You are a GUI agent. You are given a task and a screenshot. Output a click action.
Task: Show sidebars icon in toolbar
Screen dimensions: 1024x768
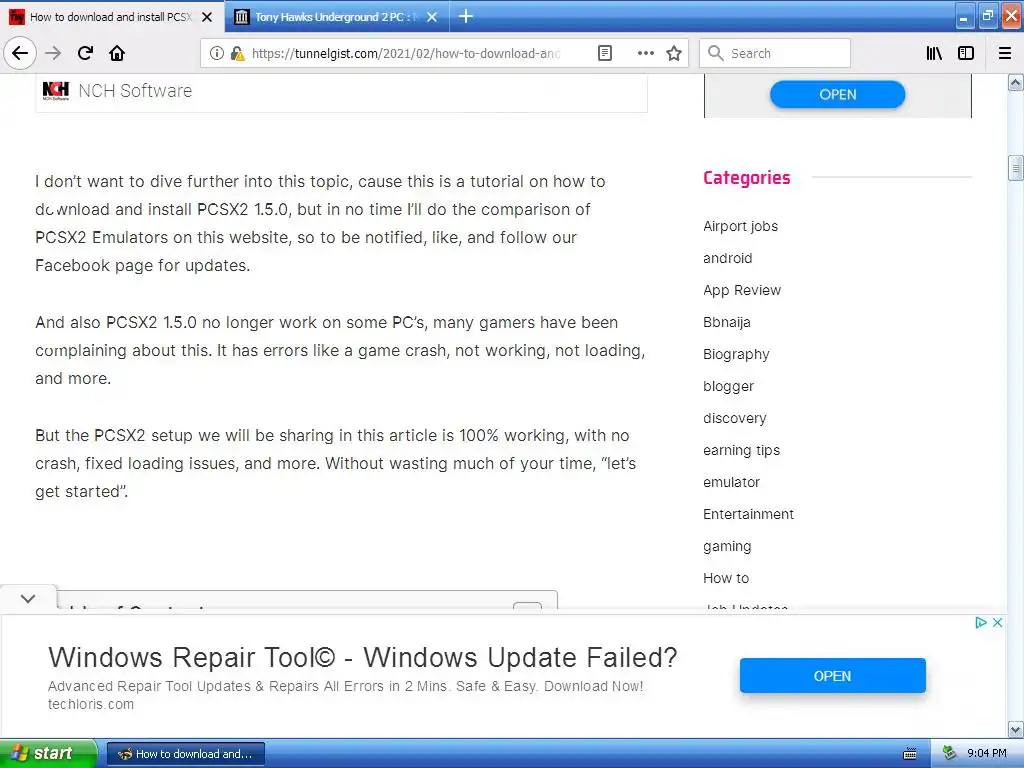pyautogui.click(x=966, y=53)
